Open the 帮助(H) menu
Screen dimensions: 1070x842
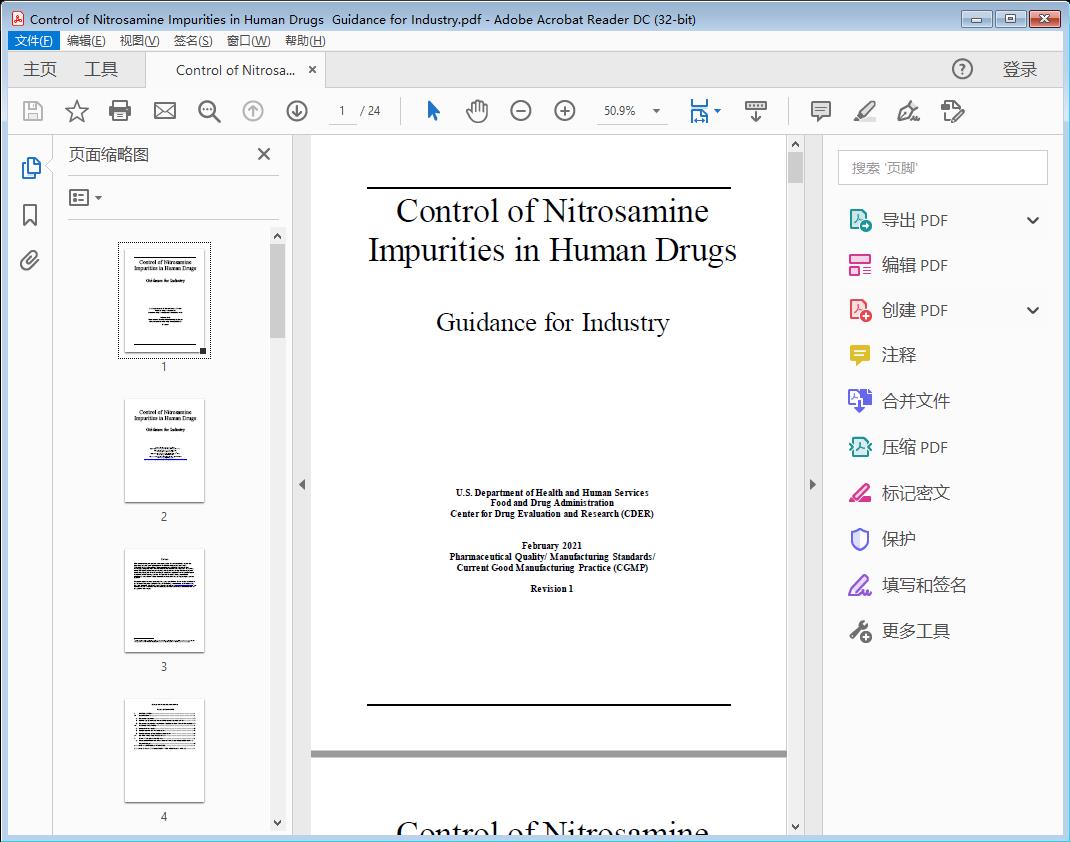pos(305,41)
